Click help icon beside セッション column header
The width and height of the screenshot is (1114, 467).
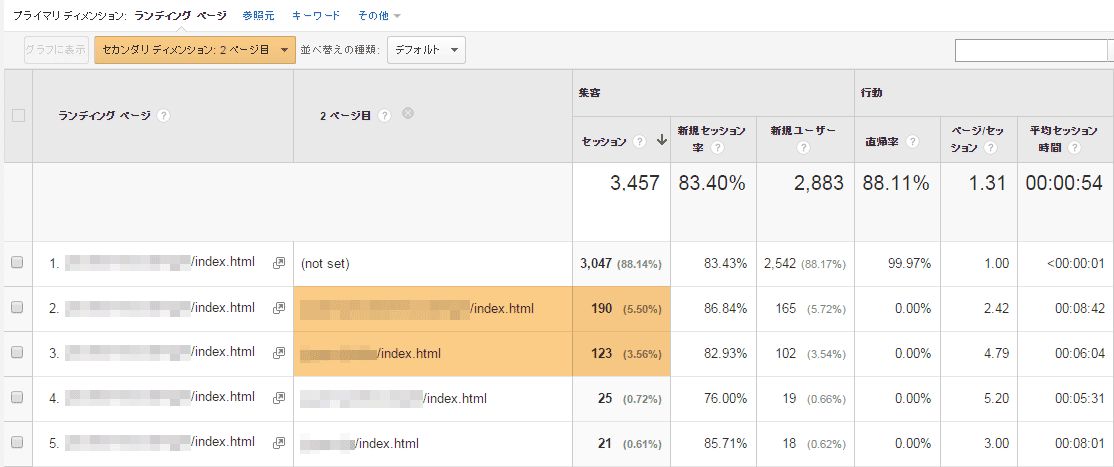pos(639,142)
